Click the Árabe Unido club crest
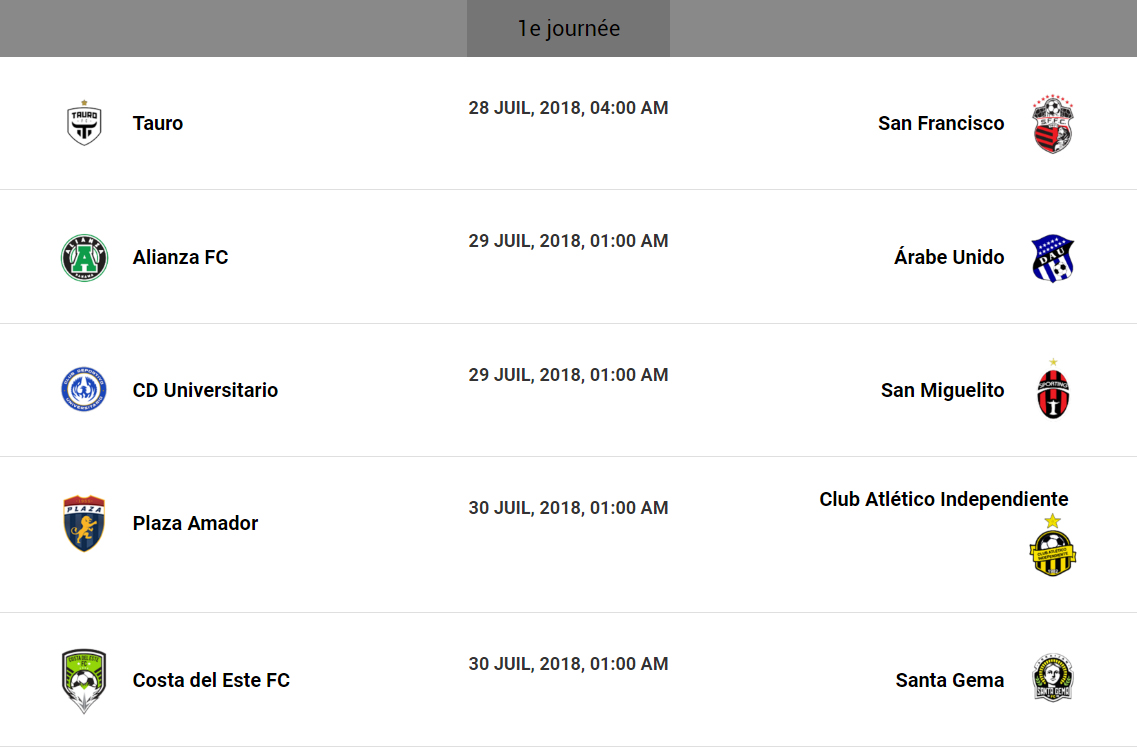The width and height of the screenshot is (1137, 756). coord(1053,258)
